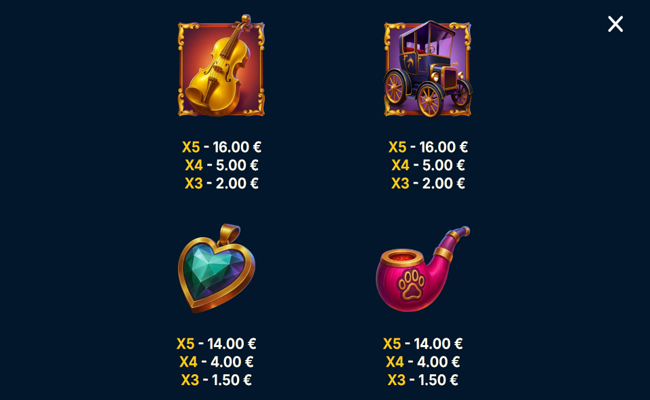The height and width of the screenshot is (400, 650).
Task: Click heart pendant X5 payout 14.00 €
Action: (216, 344)
